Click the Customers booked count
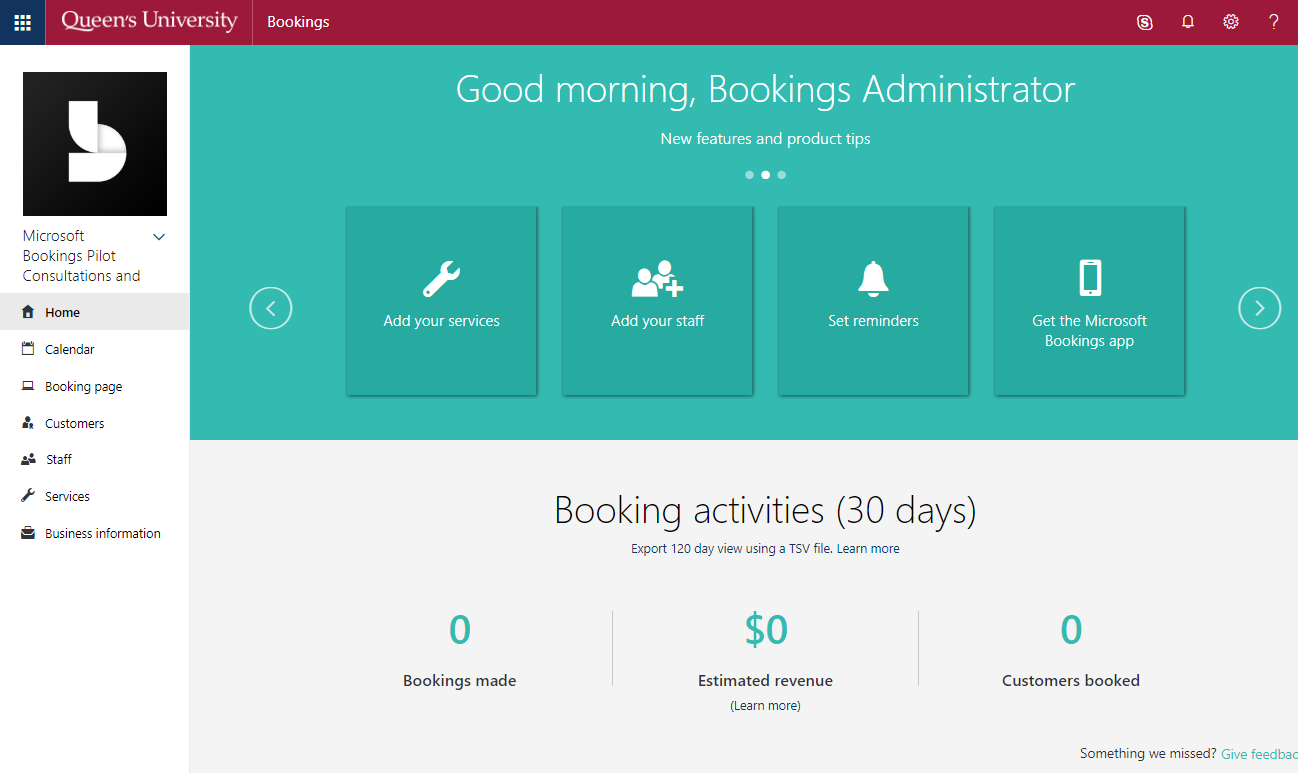The height and width of the screenshot is (773, 1298). click(x=1071, y=630)
